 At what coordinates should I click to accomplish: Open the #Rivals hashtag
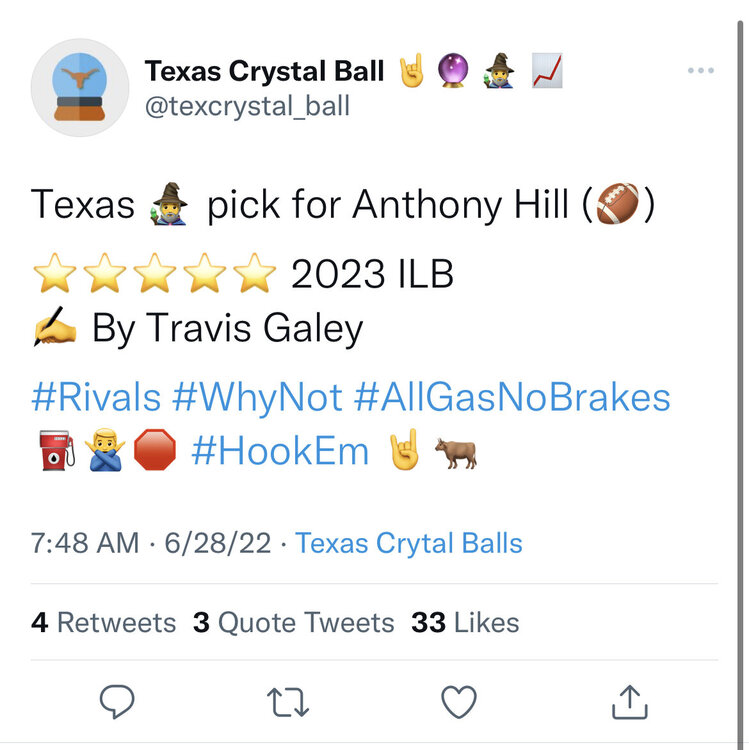(x=96, y=397)
